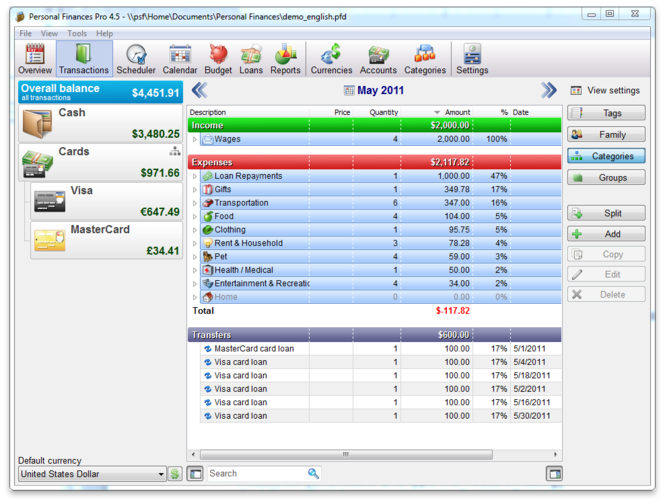Go to next month with right arrows
Viewport: 665px width, 504px height.
548,90
